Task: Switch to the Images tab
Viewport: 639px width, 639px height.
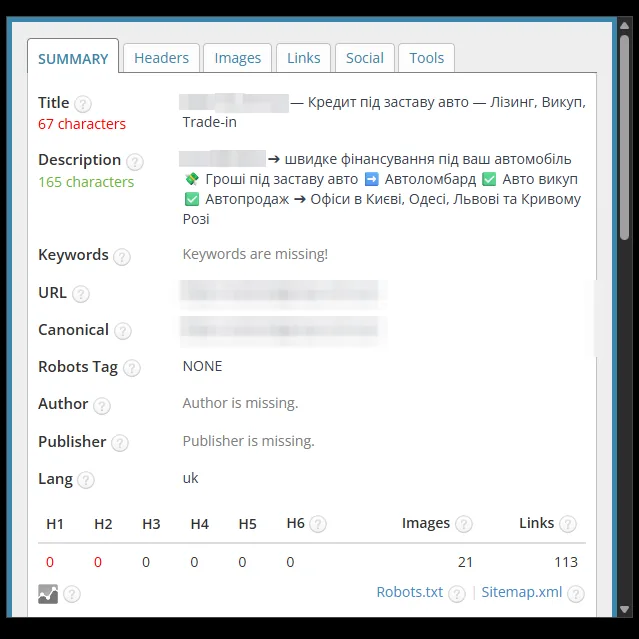Action: point(238,58)
